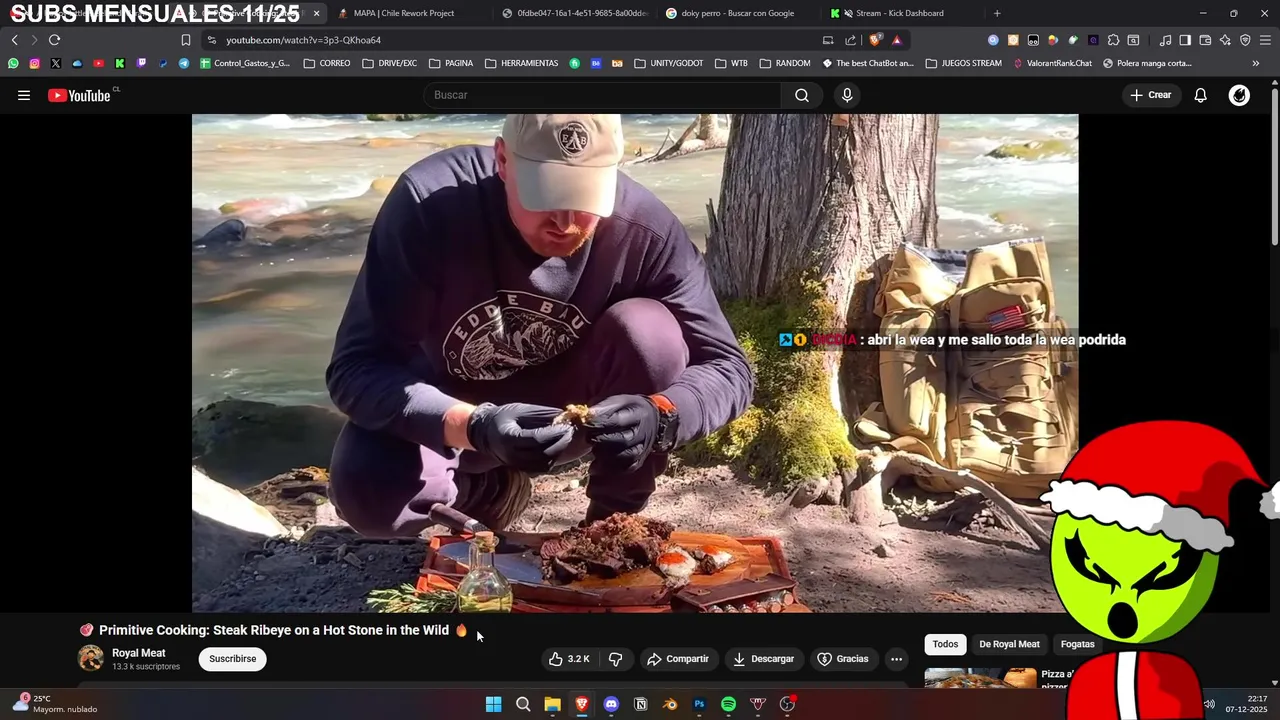Click the share page icon in address bar

(850, 40)
